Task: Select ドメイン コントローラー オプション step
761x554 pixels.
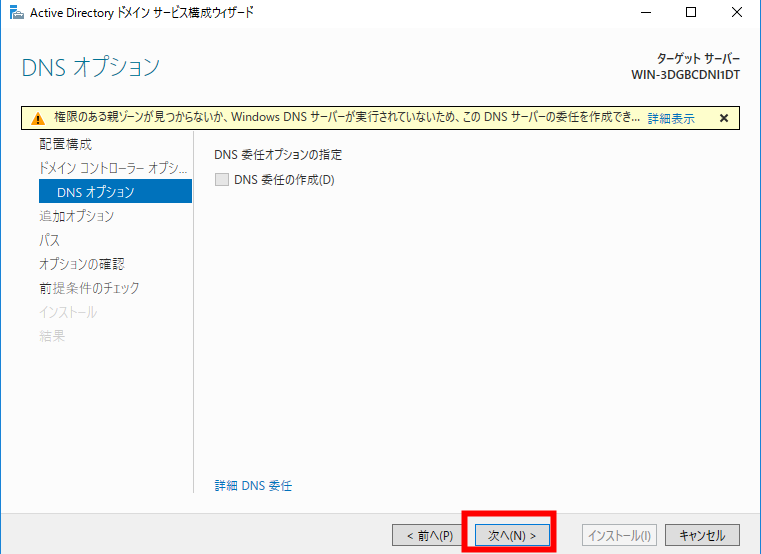Action: click(x=113, y=168)
